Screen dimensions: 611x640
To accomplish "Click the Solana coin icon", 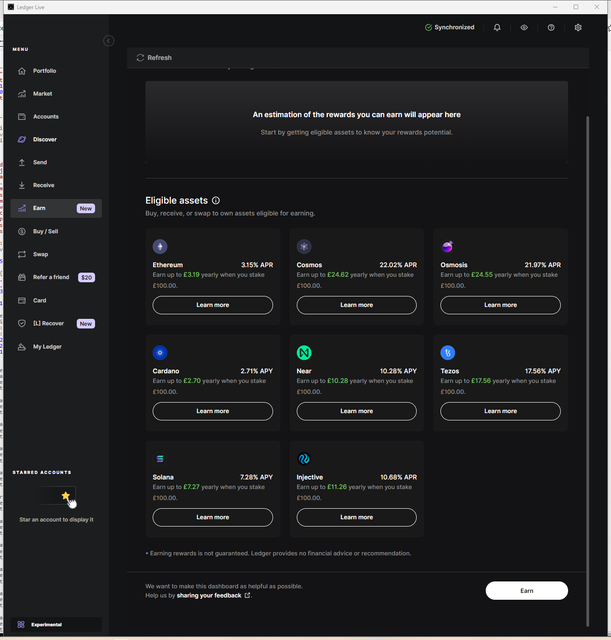I will [x=160, y=459].
